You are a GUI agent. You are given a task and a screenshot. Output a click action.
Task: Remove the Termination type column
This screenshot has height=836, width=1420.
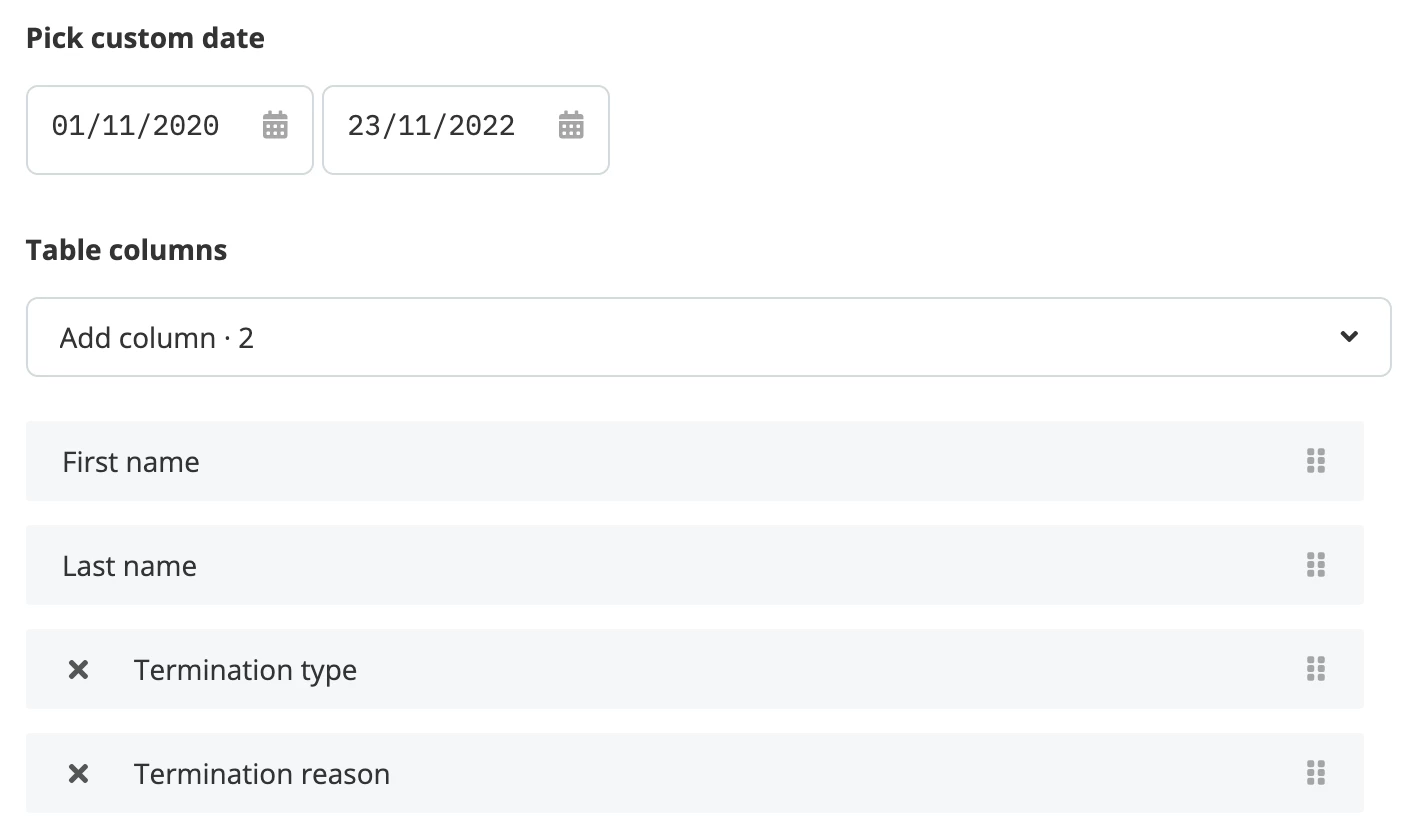click(x=78, y=670)
